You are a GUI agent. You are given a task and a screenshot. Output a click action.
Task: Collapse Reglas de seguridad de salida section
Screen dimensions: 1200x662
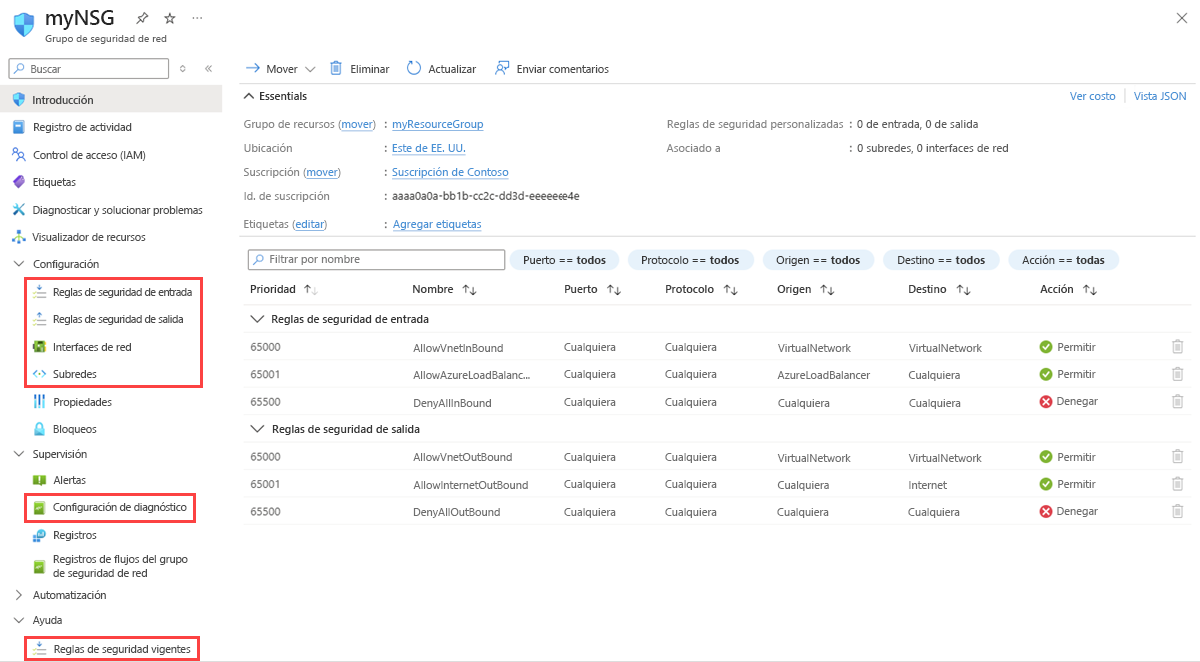pyautogui.click(x=257, y=428)
